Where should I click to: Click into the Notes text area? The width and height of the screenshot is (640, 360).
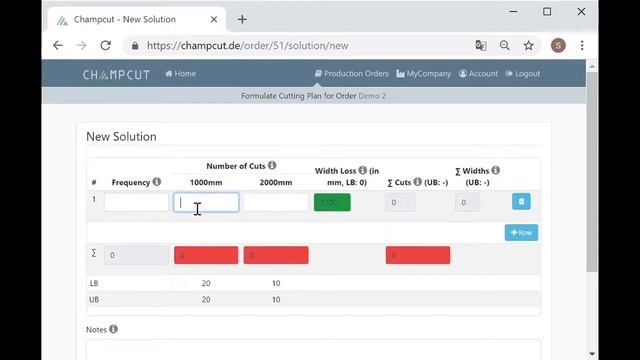tap(313, 349)
